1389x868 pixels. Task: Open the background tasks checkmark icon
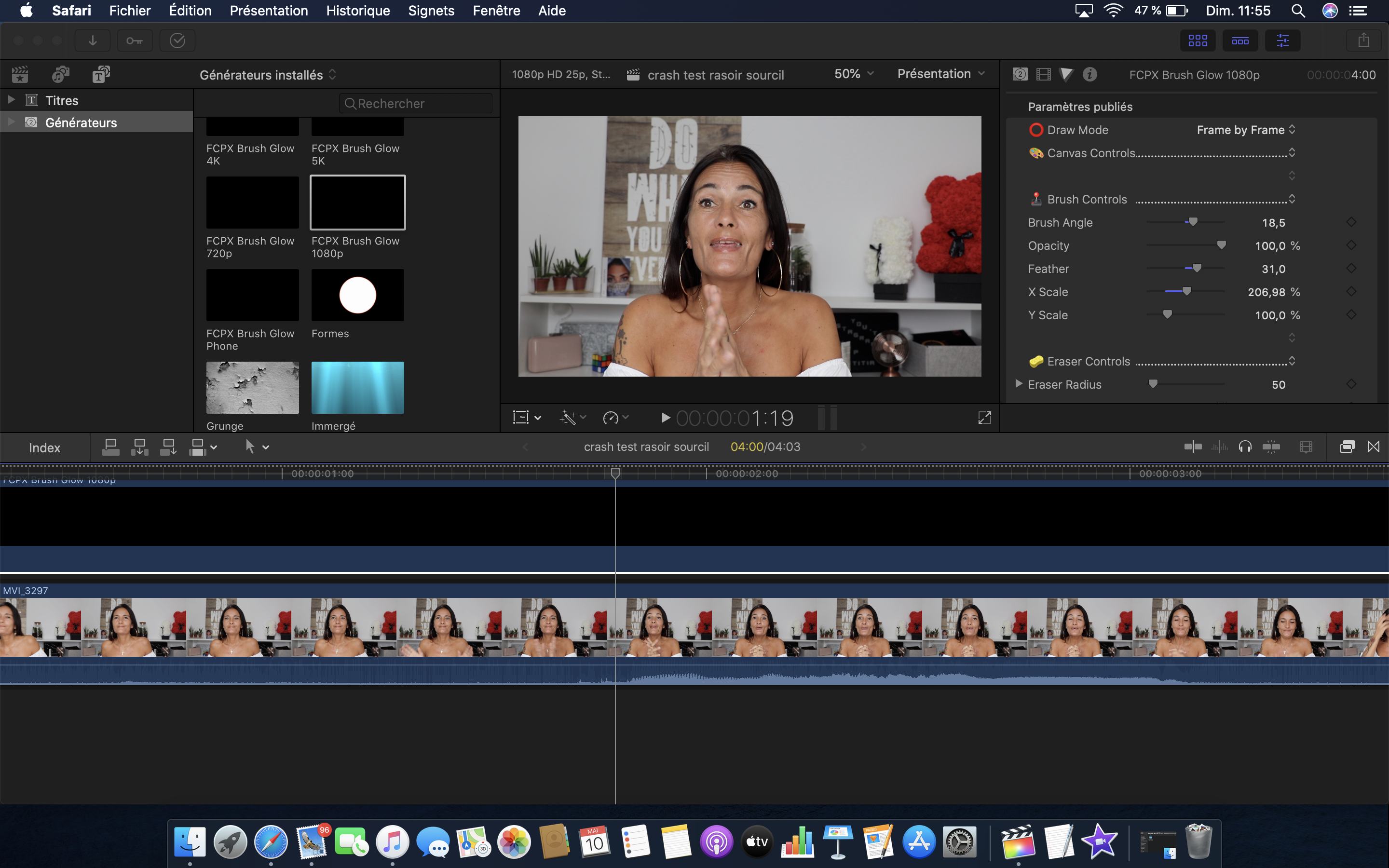(177, 41)
